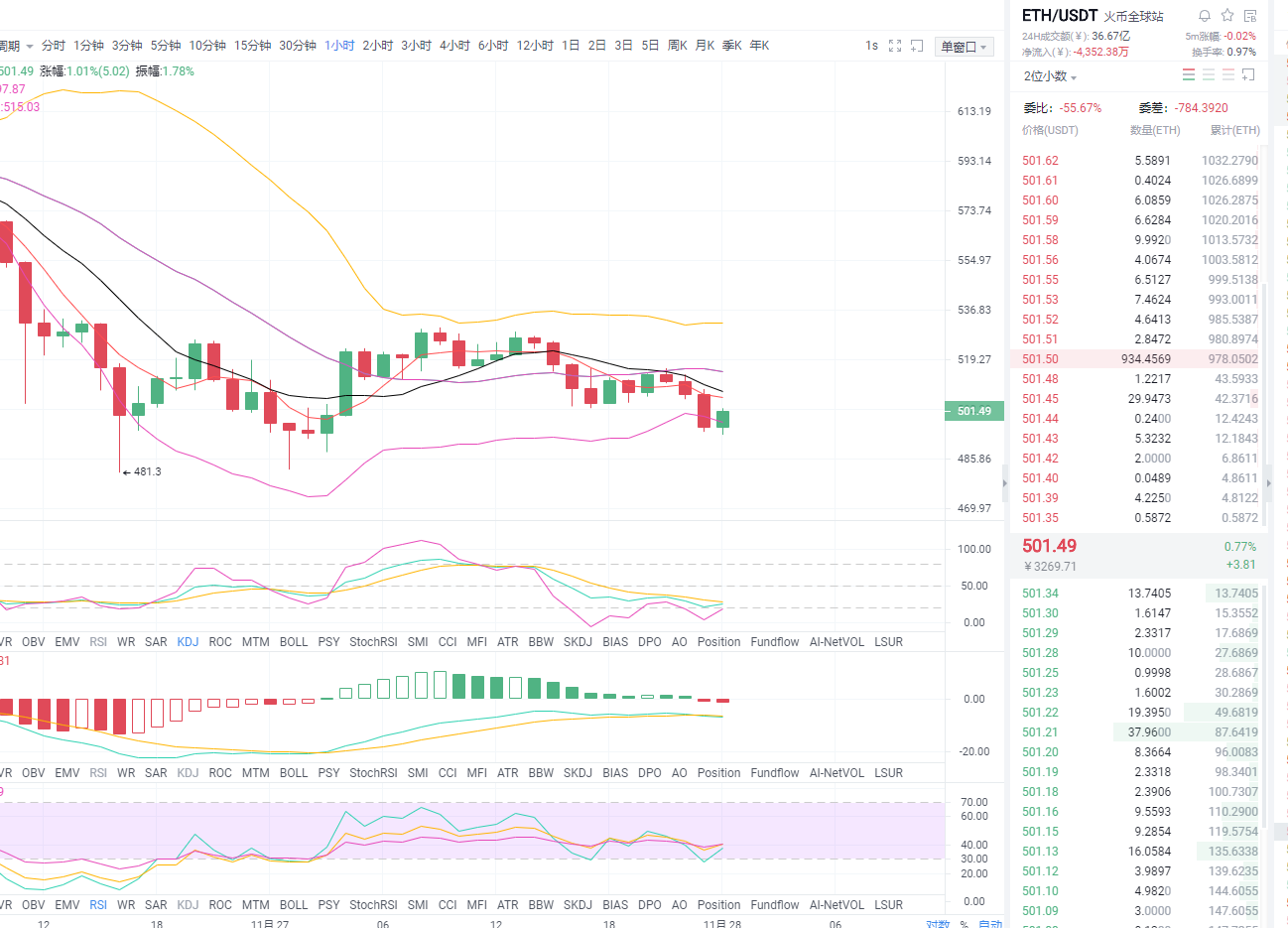Add ETH/USDT to favorites with the star icon
Viewport: 1288px width, 928px height.
tap(1227, 16)
